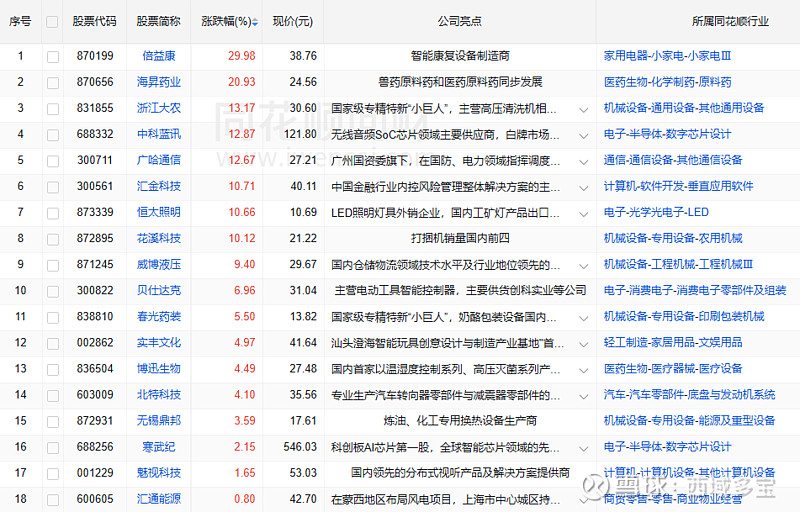Expand company highlight for 威博液压
The image size is (800, 512).
584,266
